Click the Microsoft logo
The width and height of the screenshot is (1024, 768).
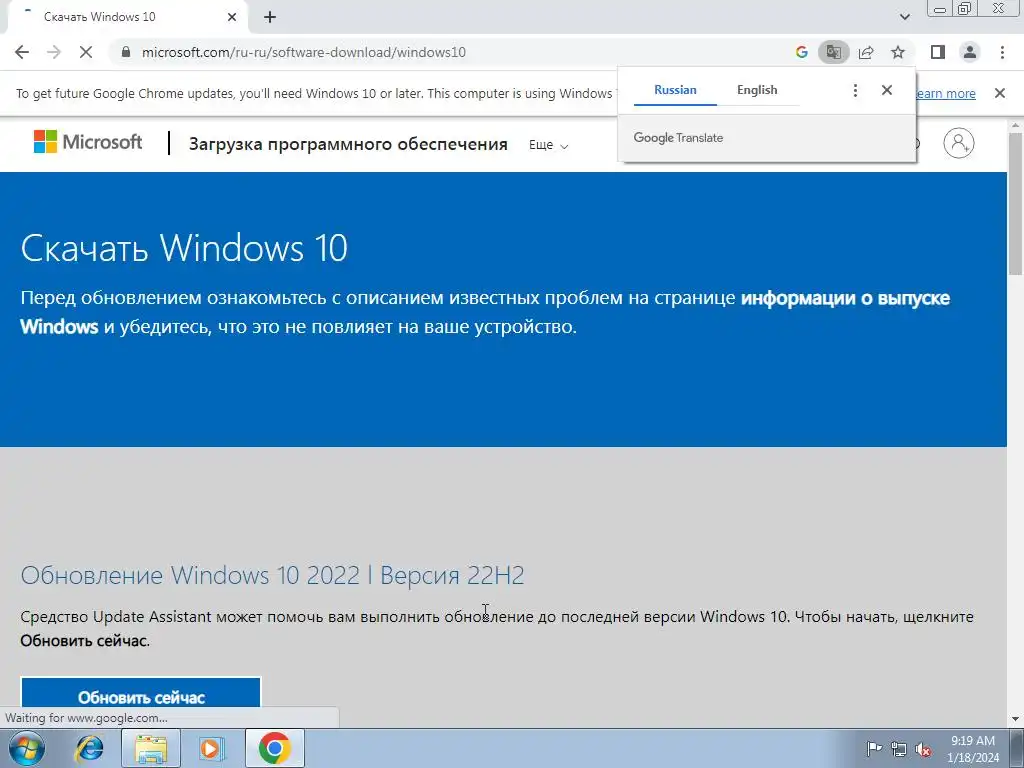(88, 142)
